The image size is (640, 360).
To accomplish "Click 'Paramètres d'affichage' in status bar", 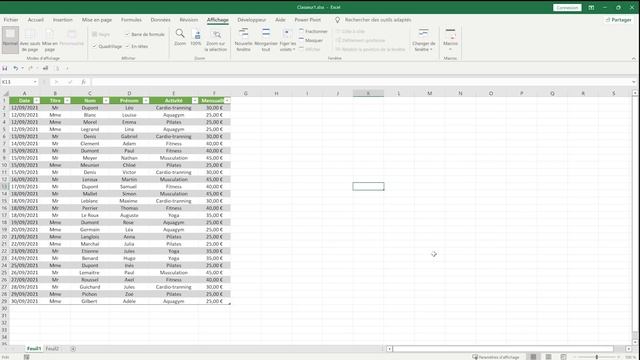I will (x=496, y=357).
